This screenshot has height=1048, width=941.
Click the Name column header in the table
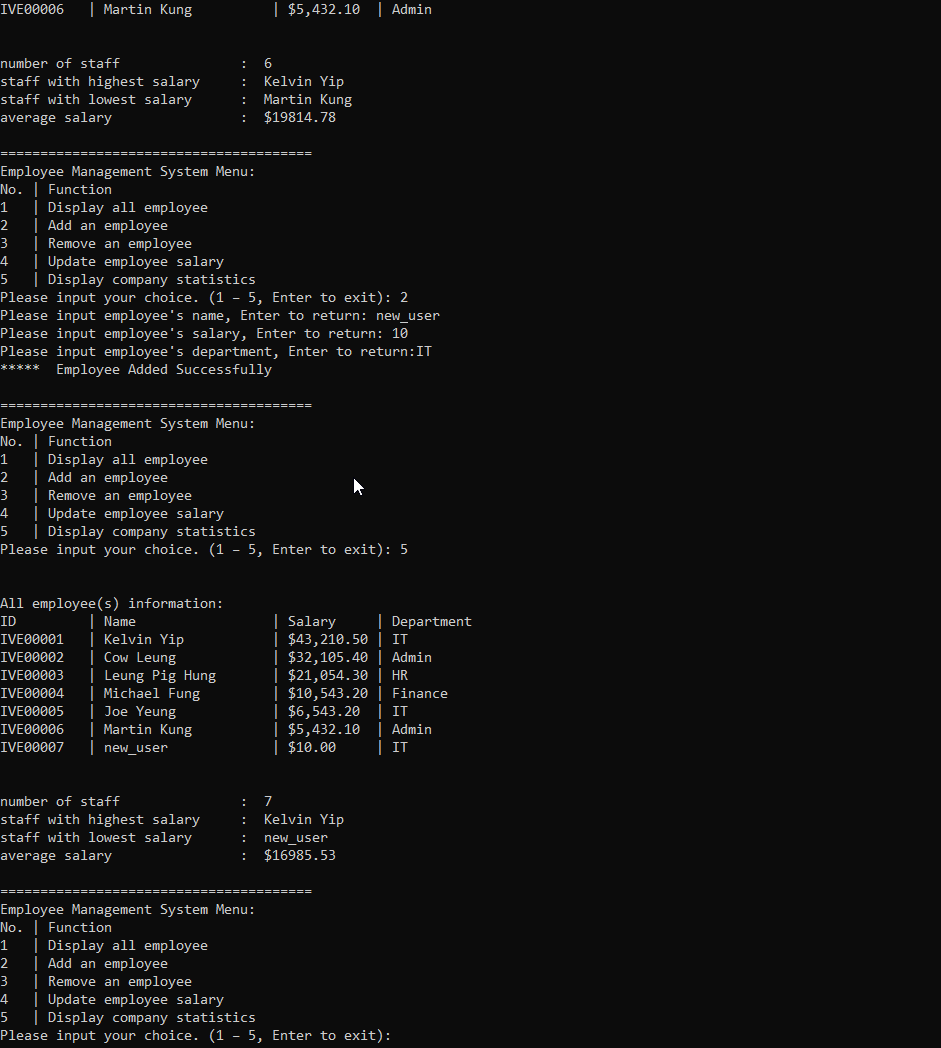[120, 622]
